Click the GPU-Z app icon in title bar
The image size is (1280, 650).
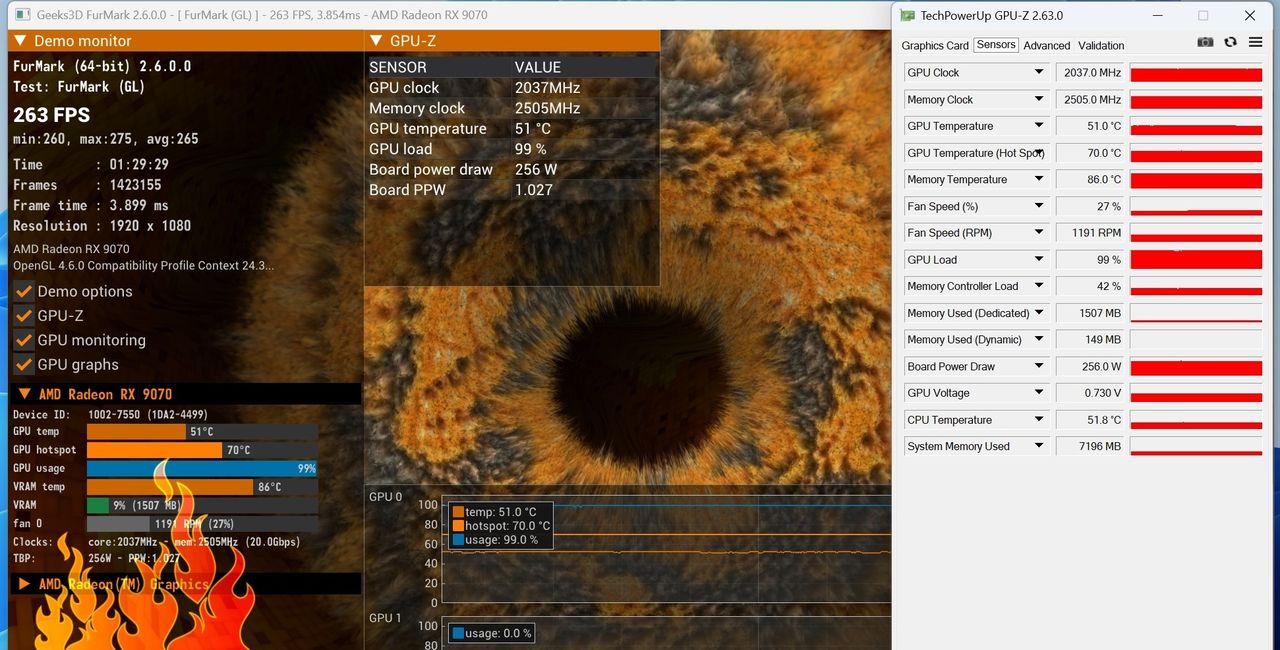(x=907, y=15)
